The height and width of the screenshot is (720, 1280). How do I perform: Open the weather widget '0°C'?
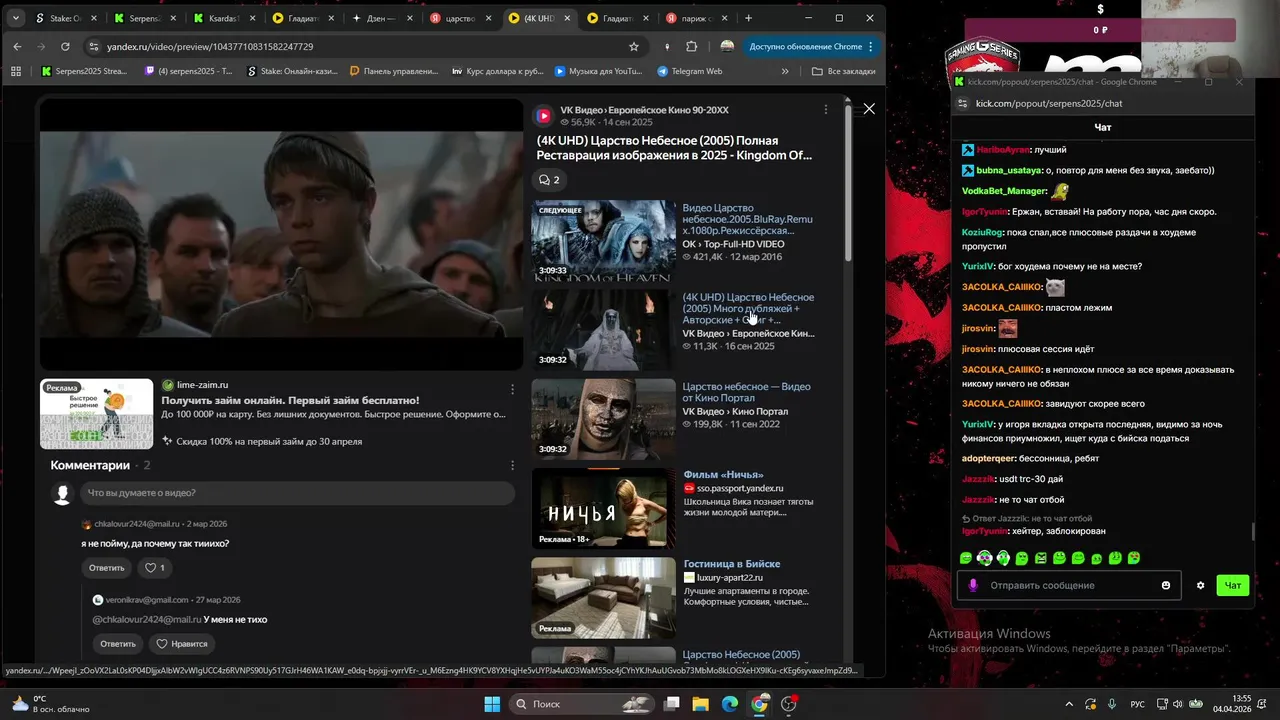coord(47,704)
